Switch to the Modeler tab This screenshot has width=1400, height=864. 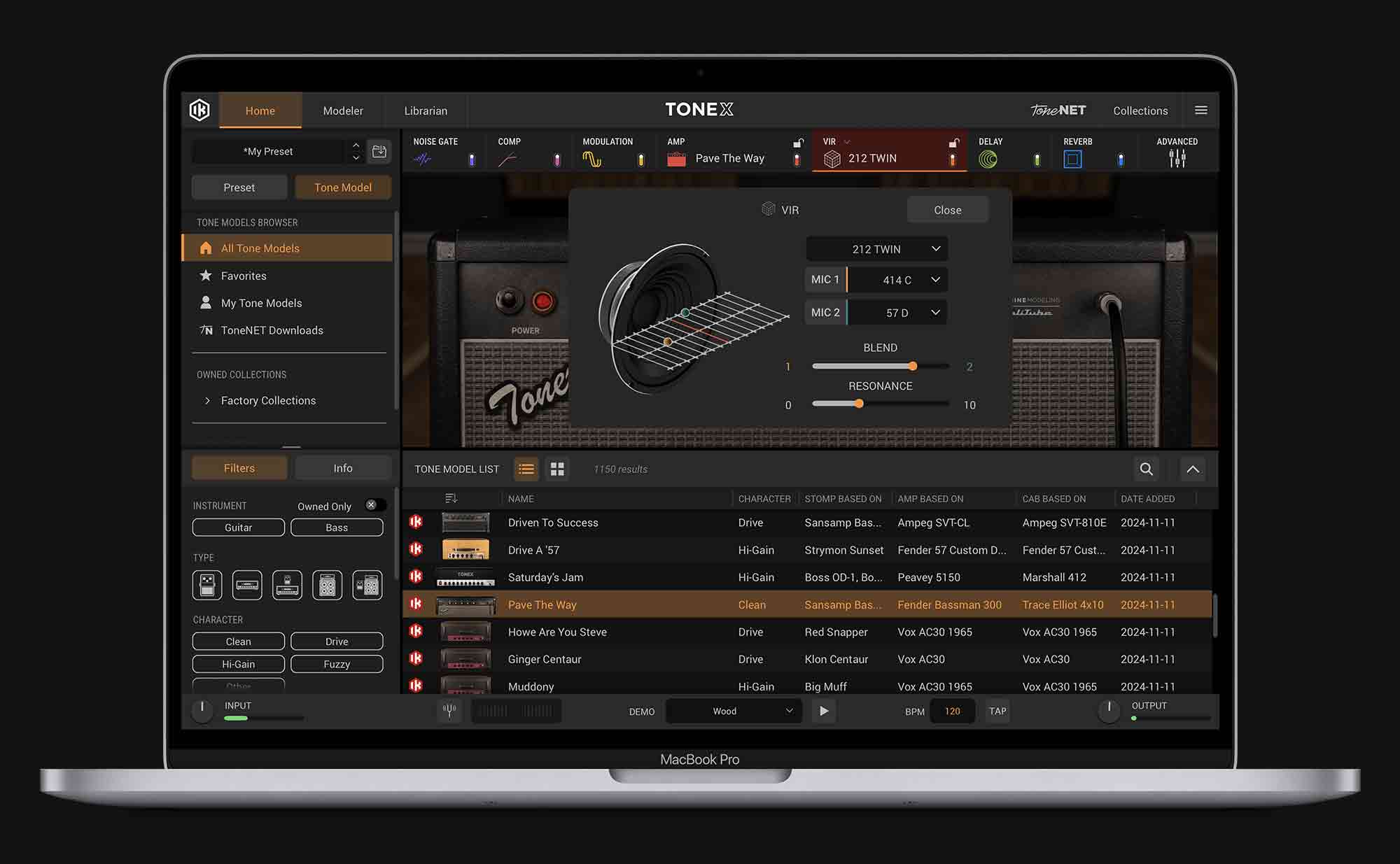(x=343, y=110)
